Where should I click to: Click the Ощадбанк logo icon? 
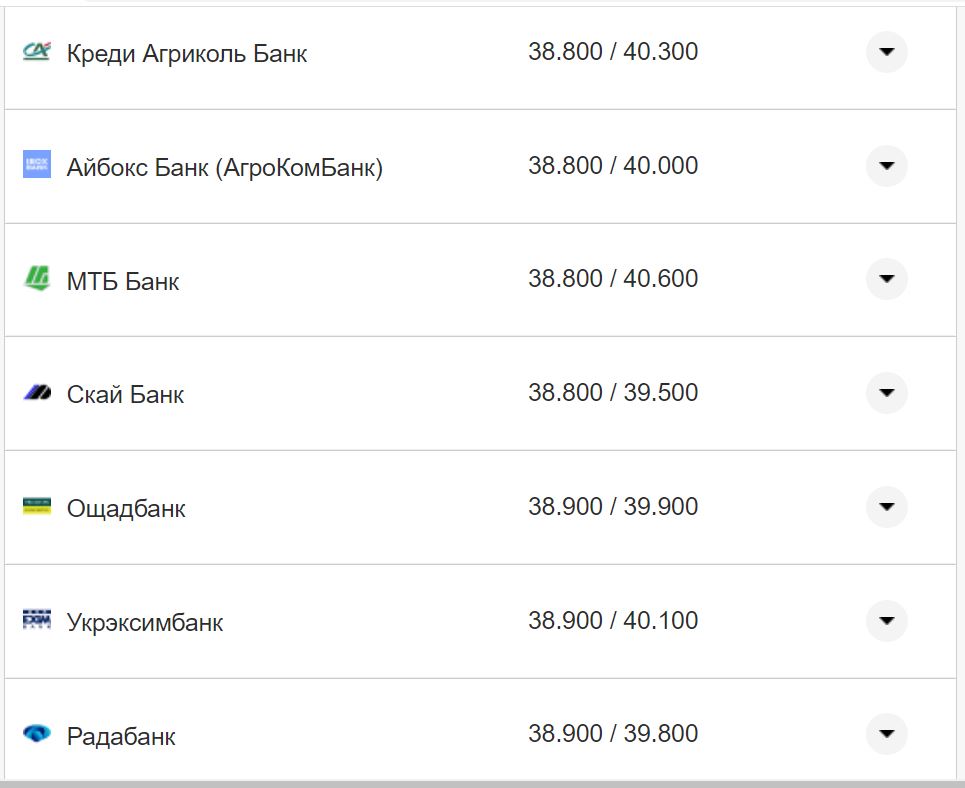(36, 507)
